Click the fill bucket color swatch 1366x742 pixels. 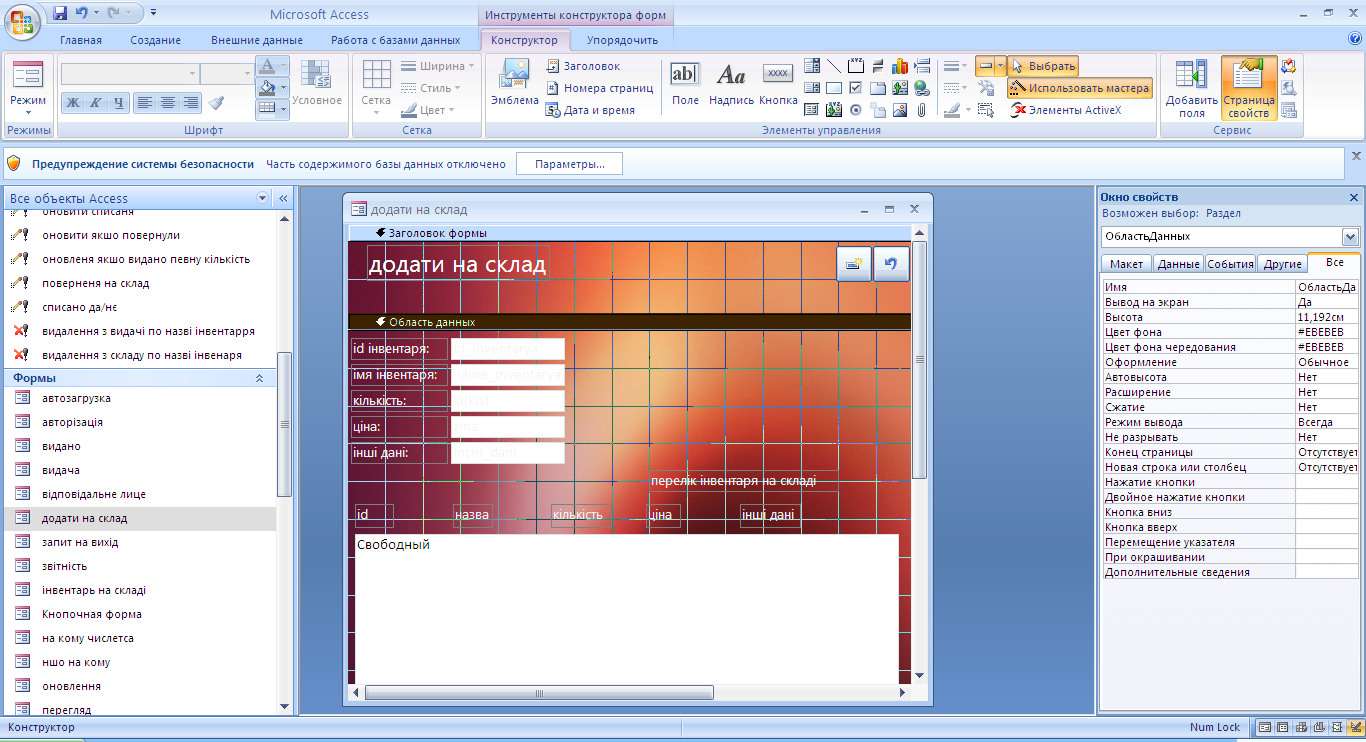point(266,88)
